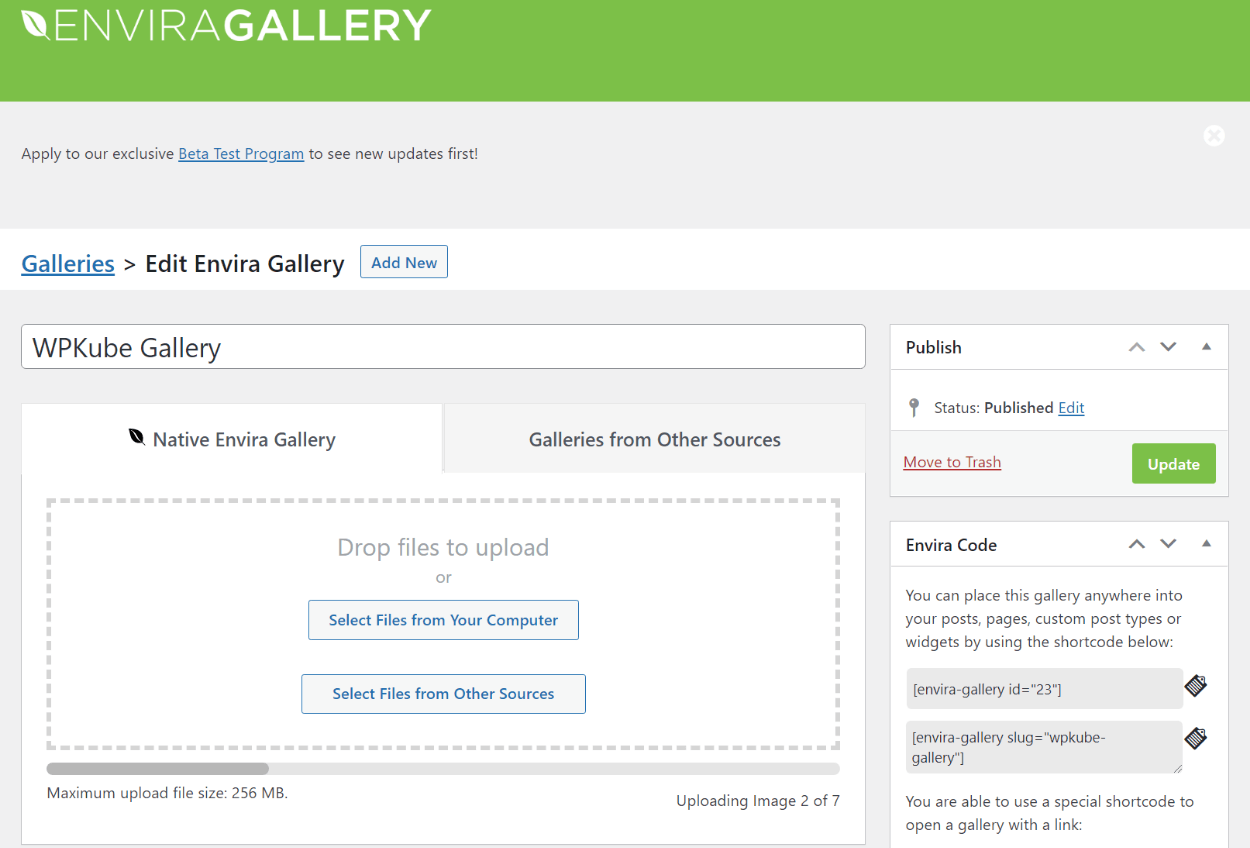Move gallery to Trash

952,462
